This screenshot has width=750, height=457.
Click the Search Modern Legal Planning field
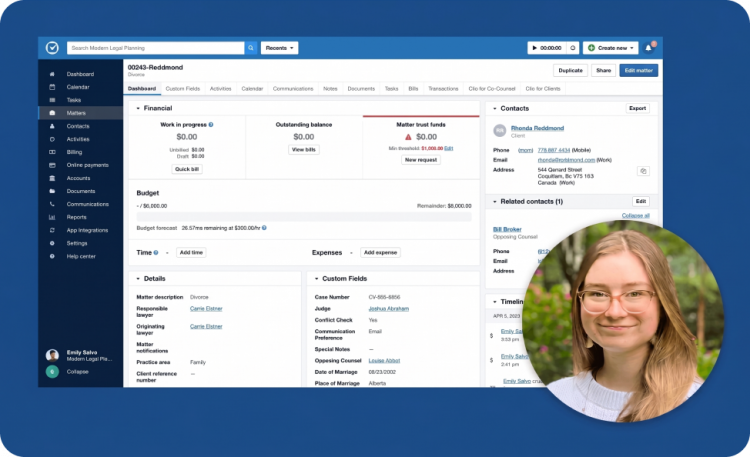[155, 48]
